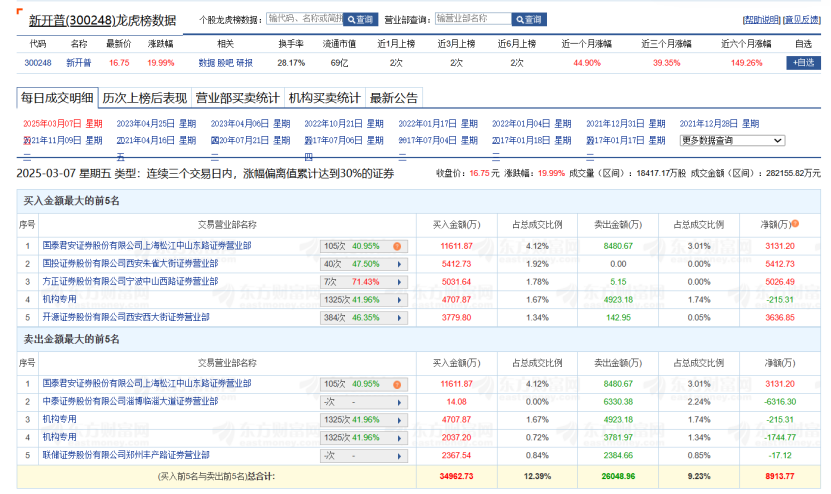Expand arrow in 方正证券 宁波中山西路 row
831x494 pixels.
(400, 282)
